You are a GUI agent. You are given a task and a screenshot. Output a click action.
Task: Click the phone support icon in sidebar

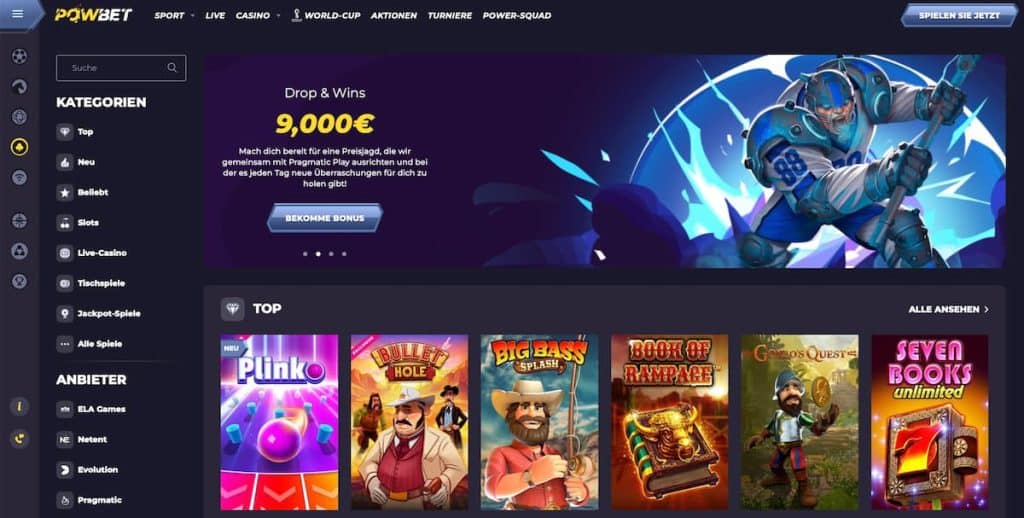19,438
